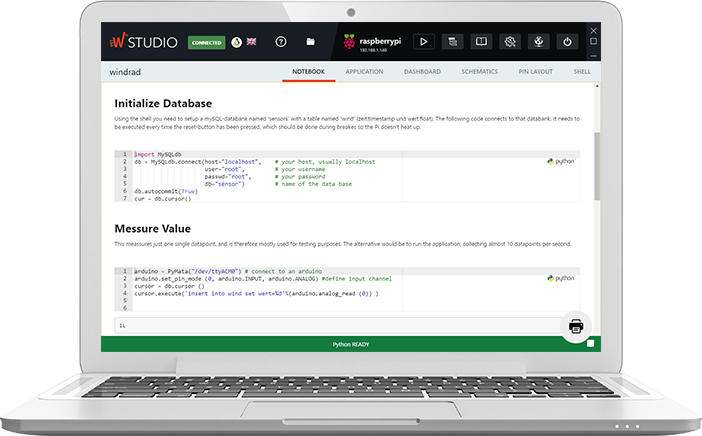
Task: Click the book documentation icon
Action: [x=481, y=42]
